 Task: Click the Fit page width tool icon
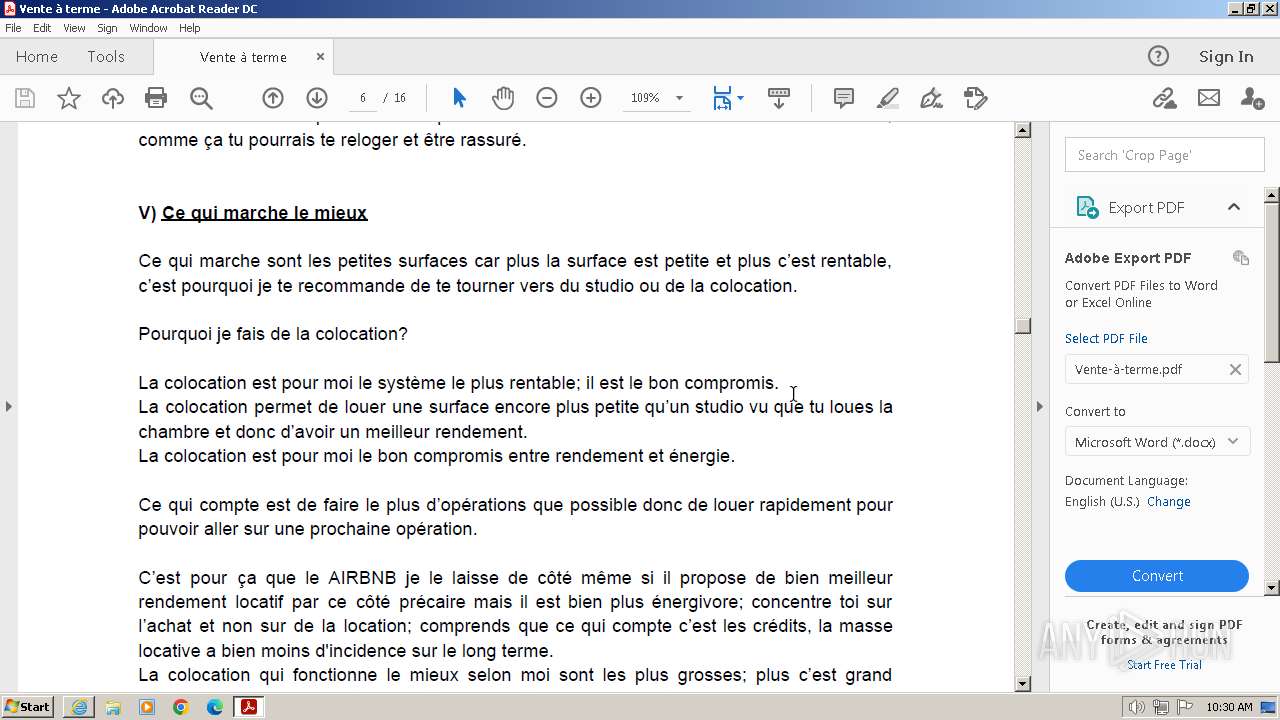click(x=722, y=98)
